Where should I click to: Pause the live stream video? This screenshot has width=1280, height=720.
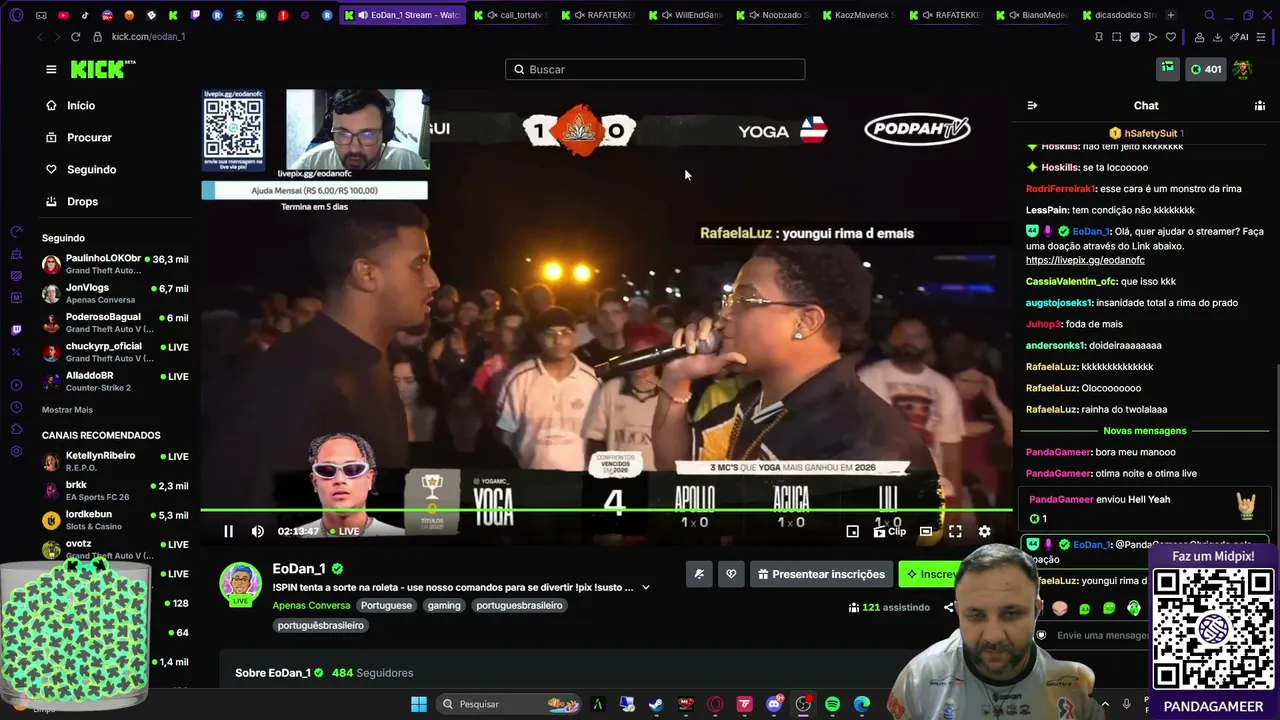click(x=228, y=531)
